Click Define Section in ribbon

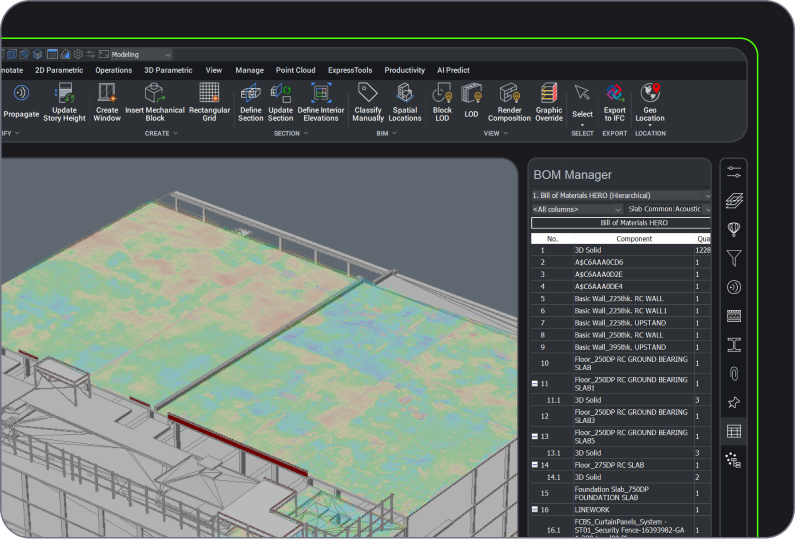(x=250, y=102)
